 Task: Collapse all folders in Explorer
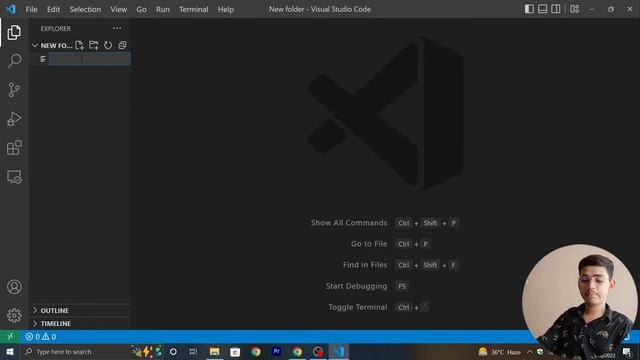point(122,45)
